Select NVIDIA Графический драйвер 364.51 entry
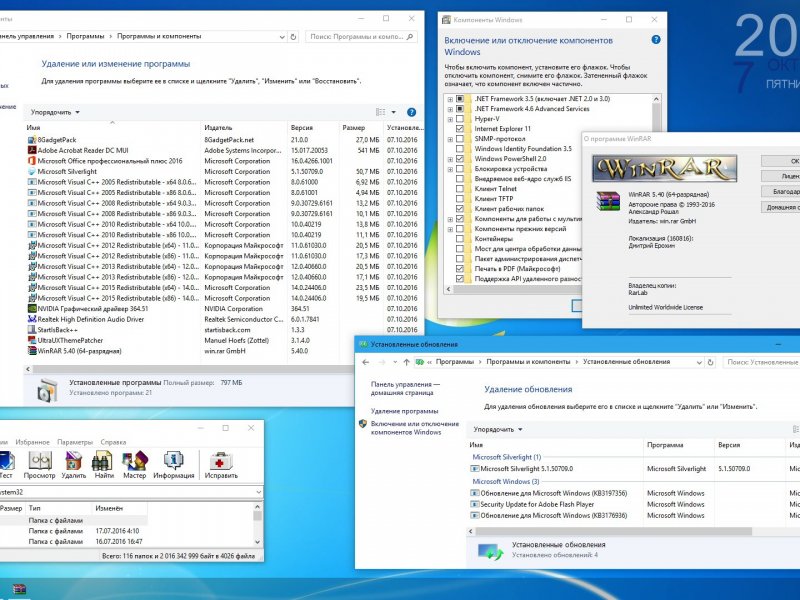Image resolution: width=800 pixels, height=600 pixels. pos(222,309)
